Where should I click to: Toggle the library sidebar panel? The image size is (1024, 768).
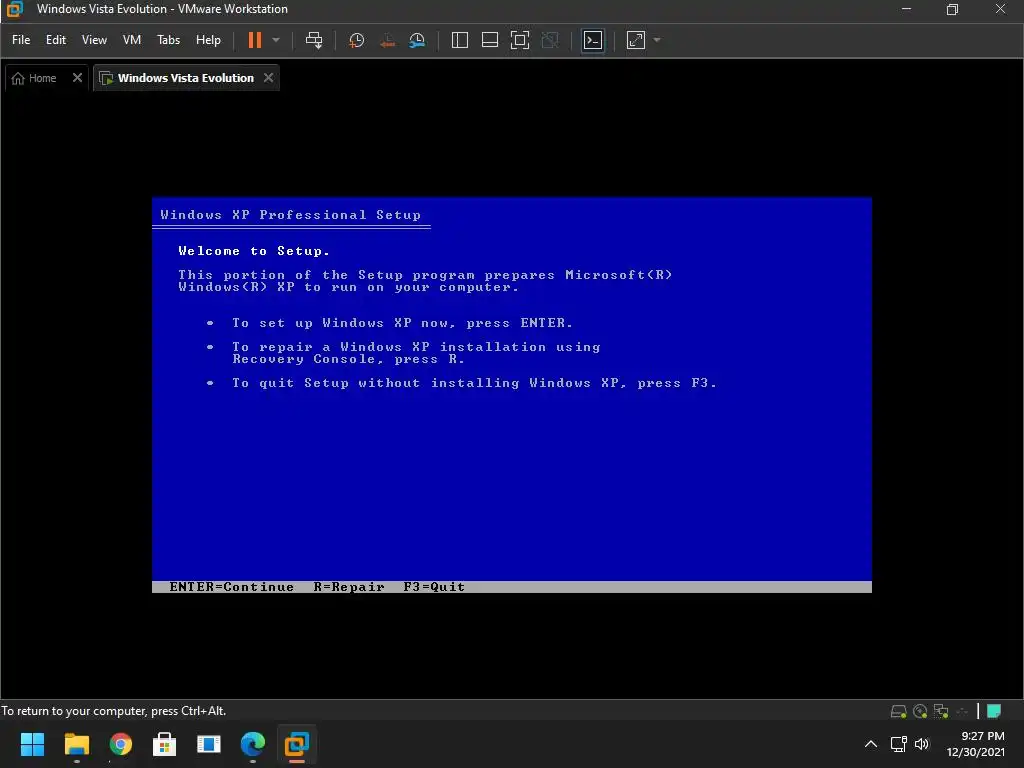[x=460, y=40]
